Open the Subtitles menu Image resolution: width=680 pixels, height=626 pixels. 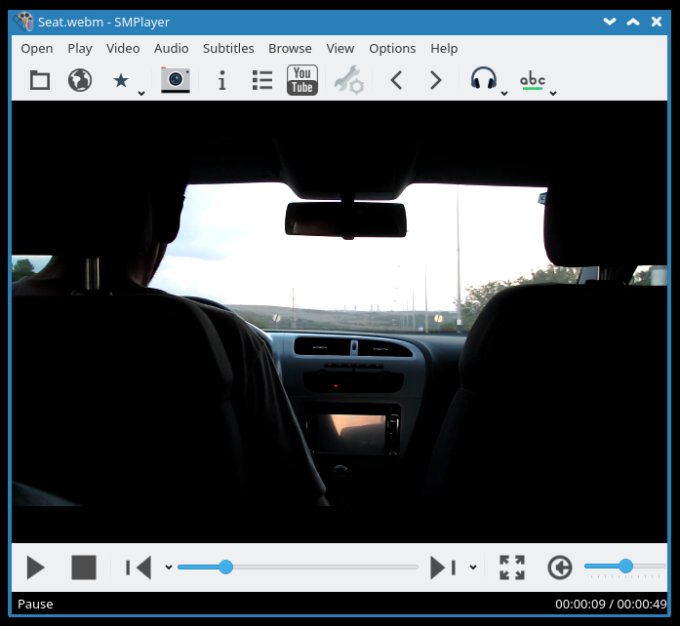point(228,48)
